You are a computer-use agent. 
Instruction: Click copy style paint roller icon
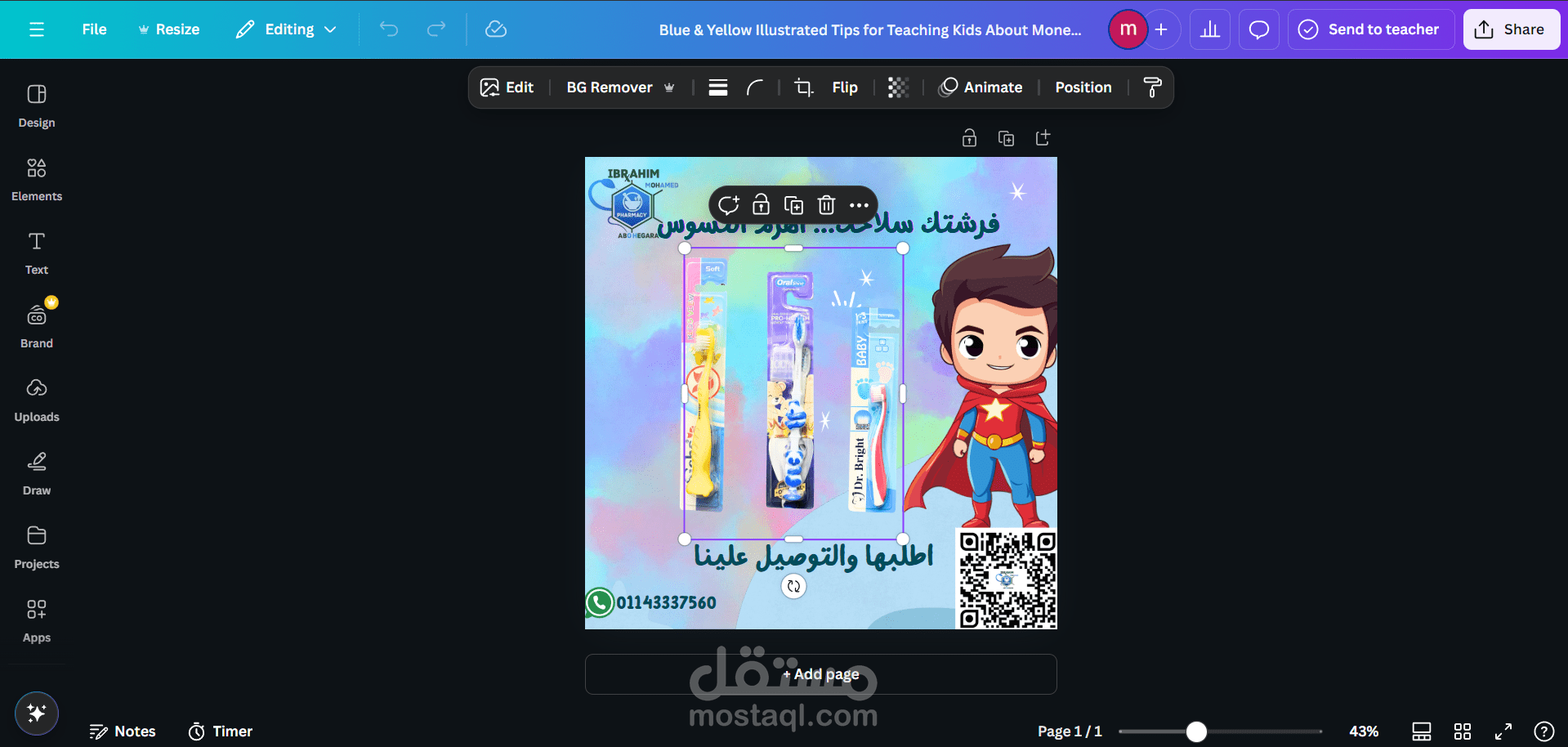(1152, 87)
